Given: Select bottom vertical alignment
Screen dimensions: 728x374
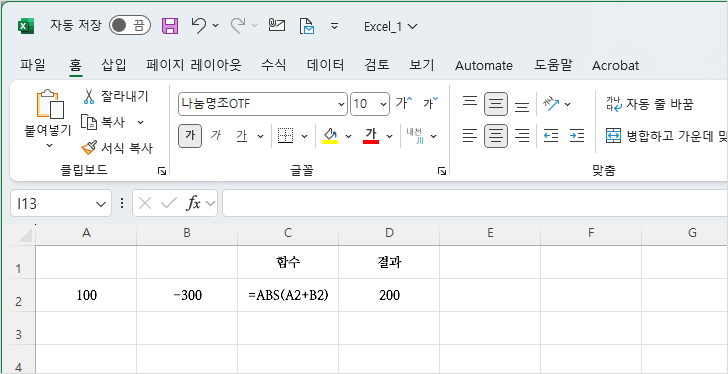Looking at the screenshot, I should [x=522, y=107].
